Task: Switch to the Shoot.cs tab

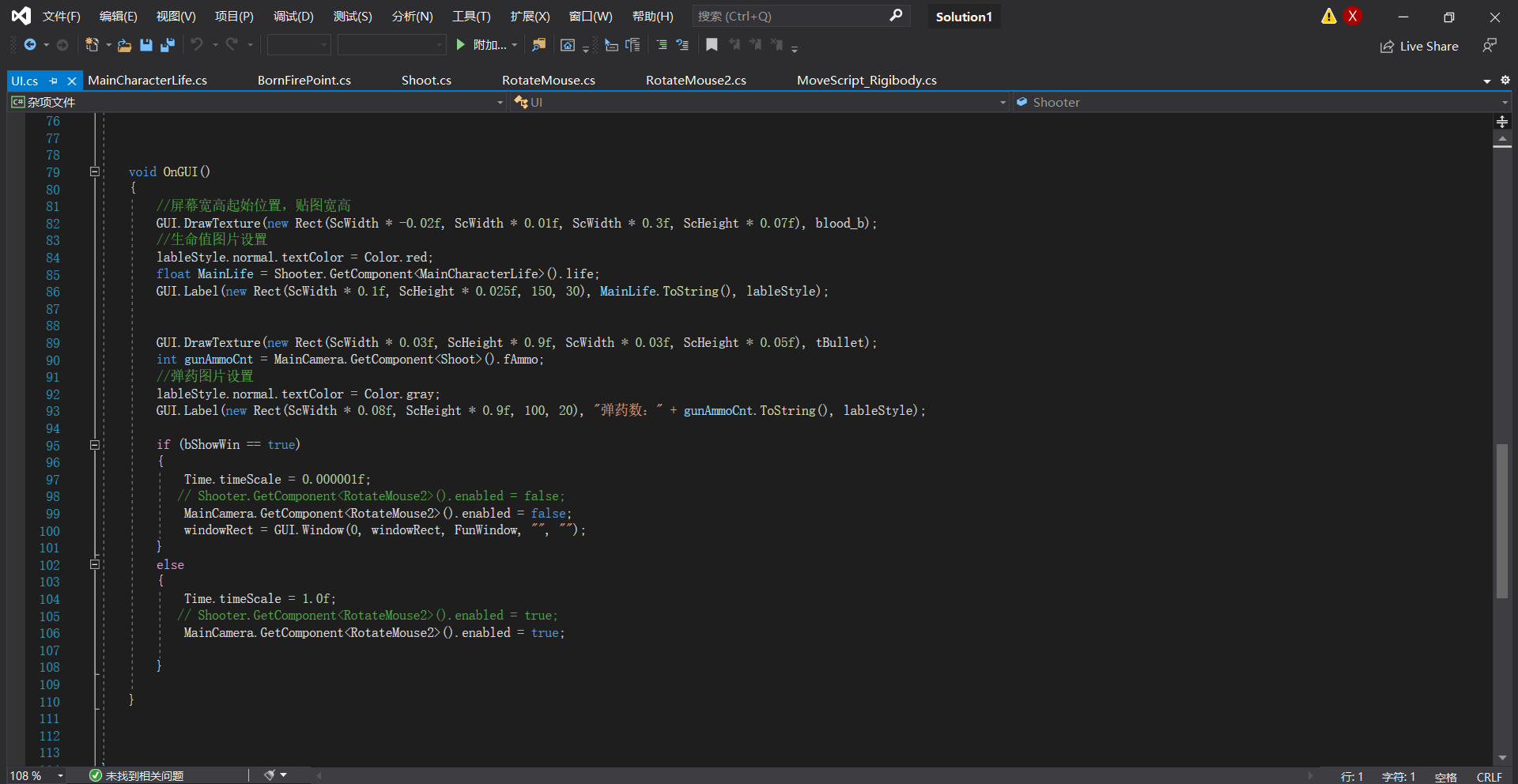Action: tap(426, 81)
